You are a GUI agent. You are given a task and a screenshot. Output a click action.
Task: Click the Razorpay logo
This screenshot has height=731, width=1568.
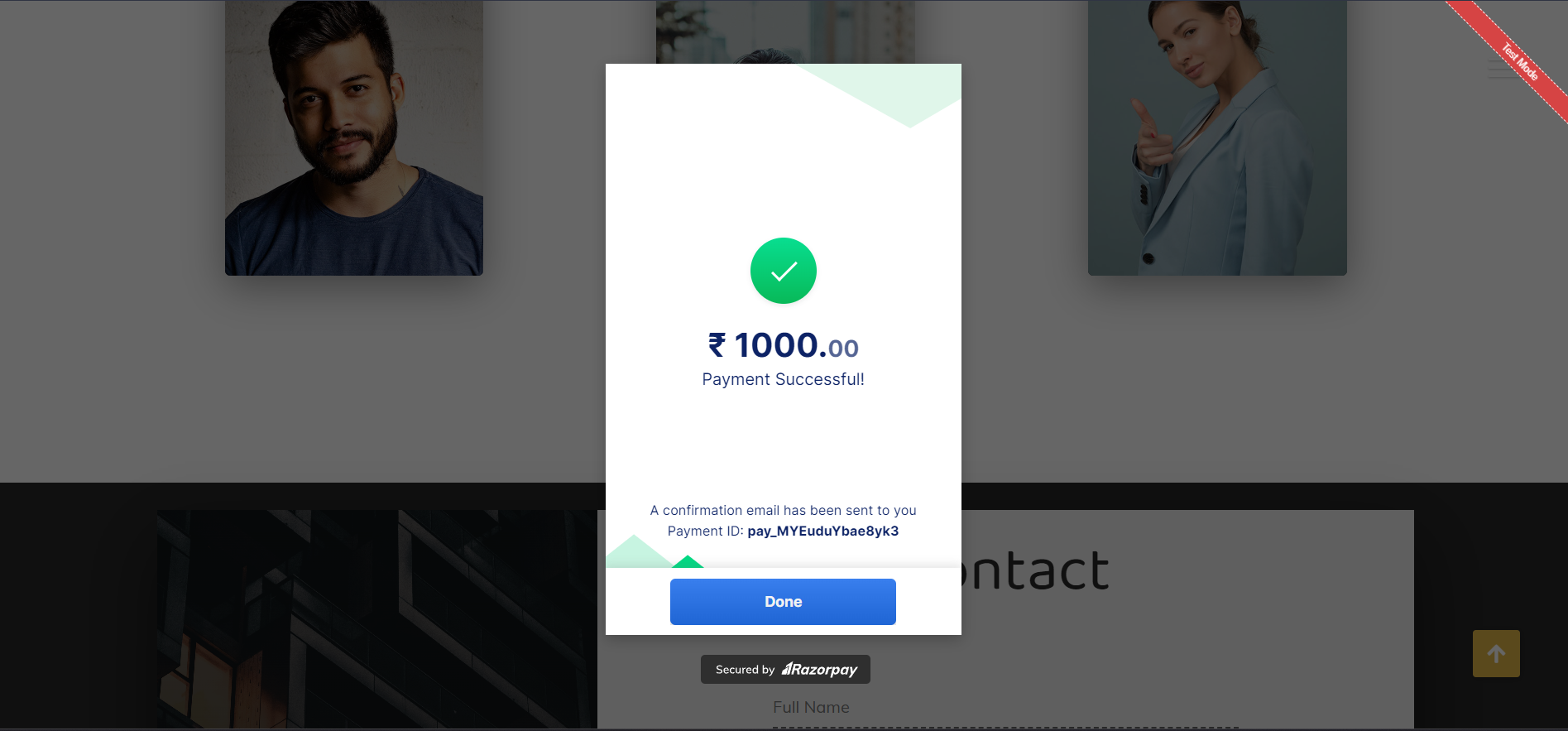point(819,670)
